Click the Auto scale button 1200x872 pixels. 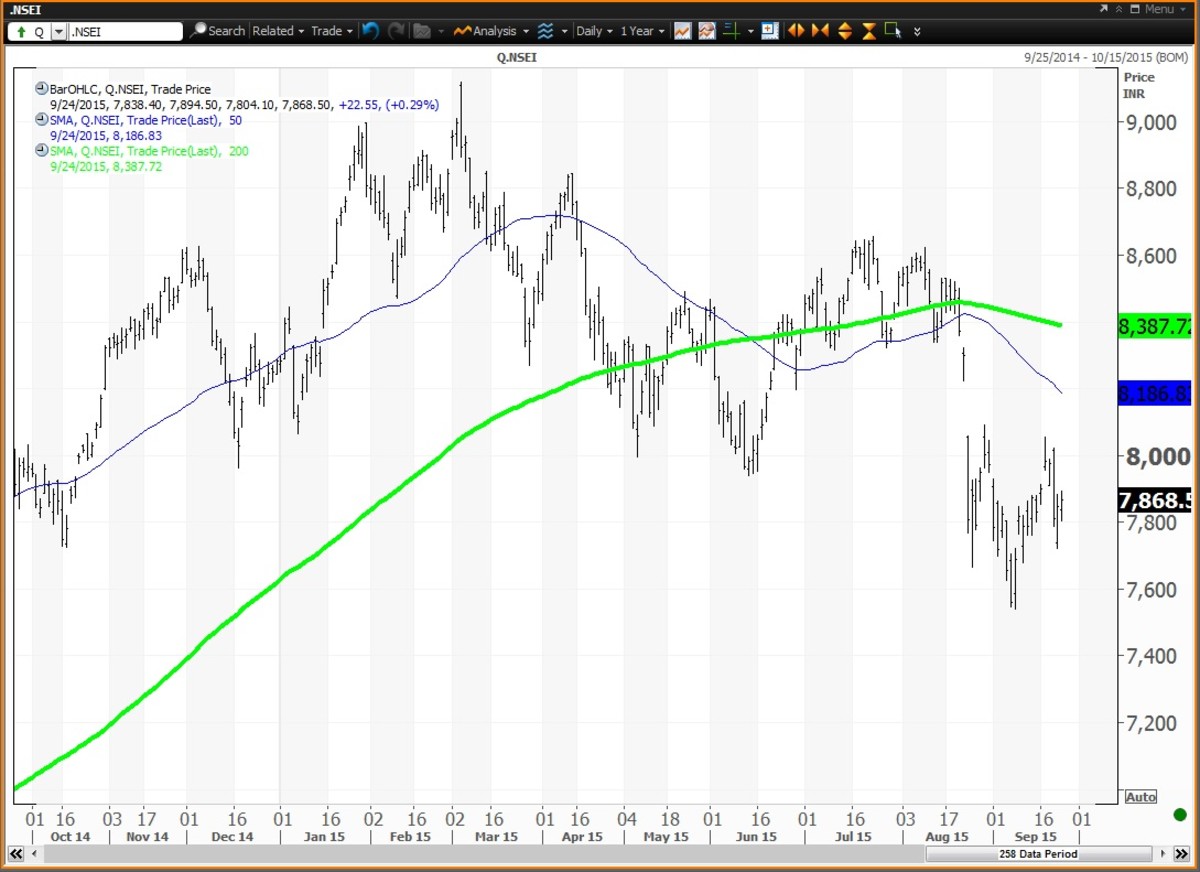pyautogui.click(x=1140, y=797)
